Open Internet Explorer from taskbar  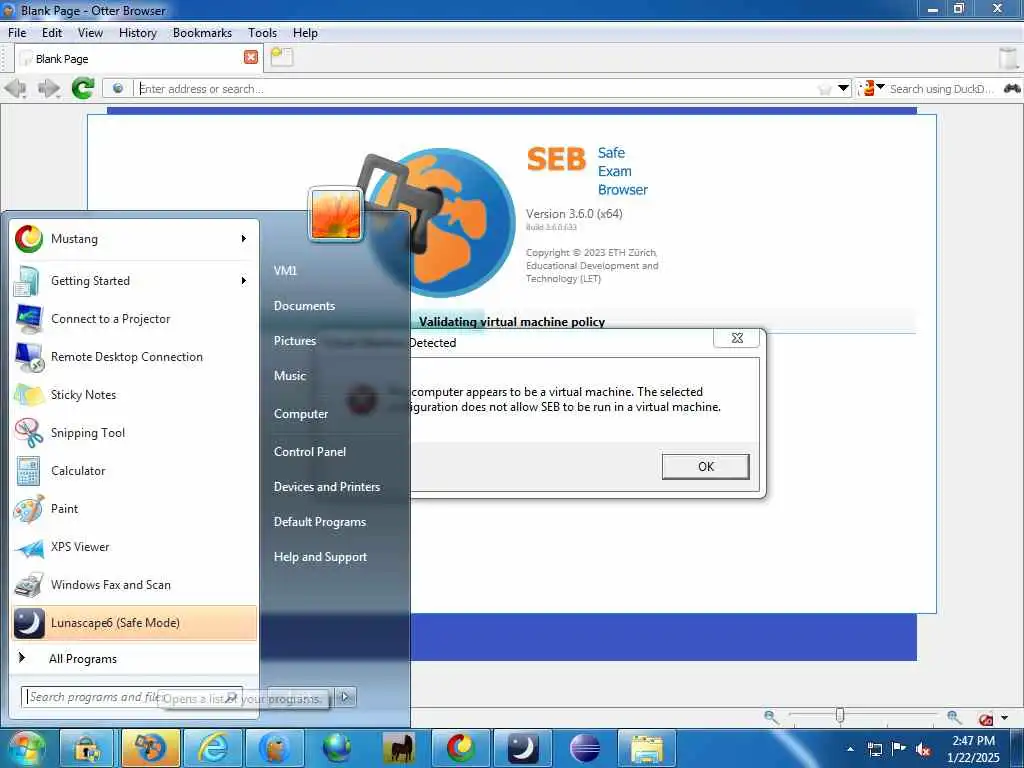214,748
